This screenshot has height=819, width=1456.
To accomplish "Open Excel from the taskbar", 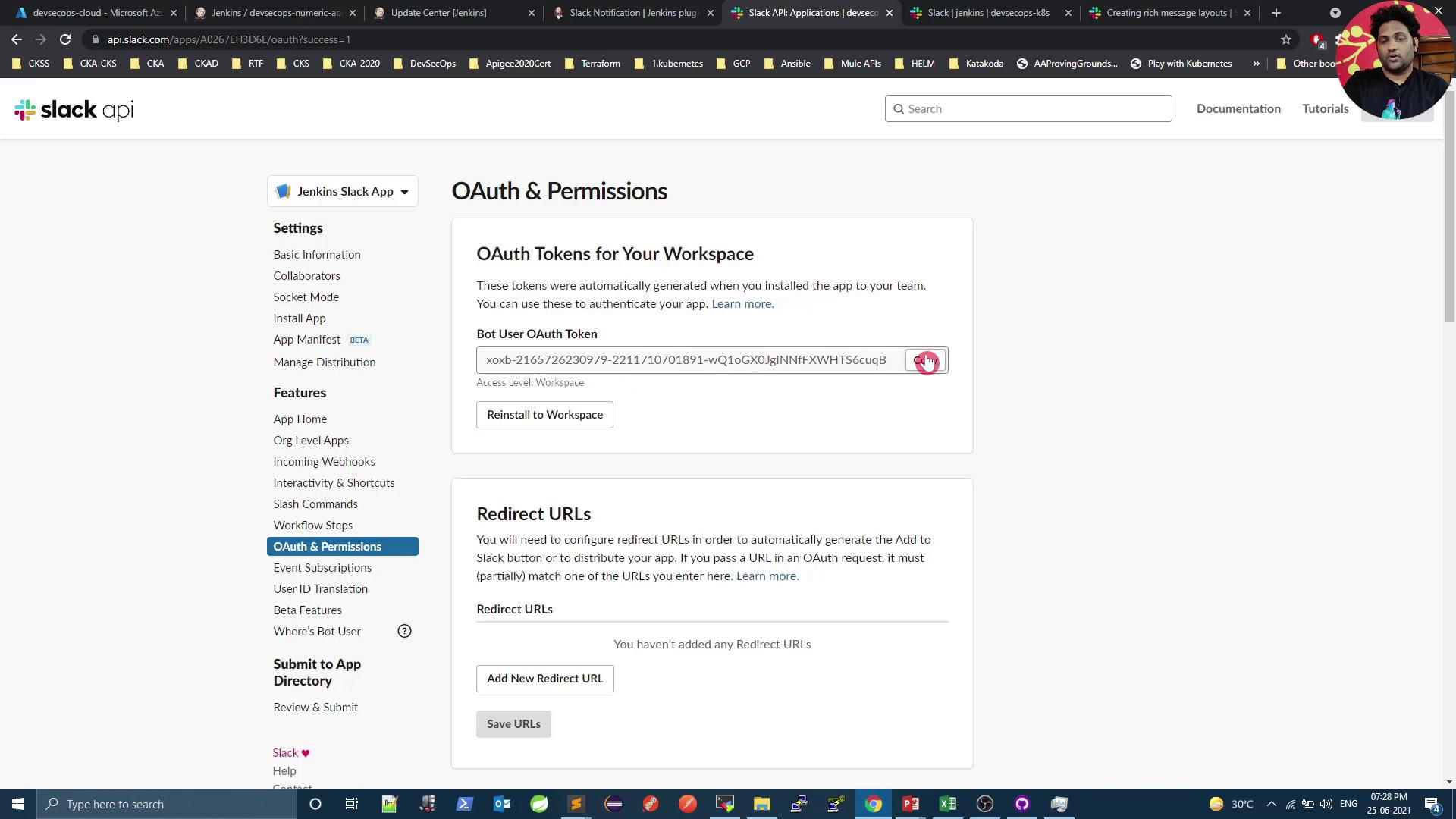I will tap(948, 804).
